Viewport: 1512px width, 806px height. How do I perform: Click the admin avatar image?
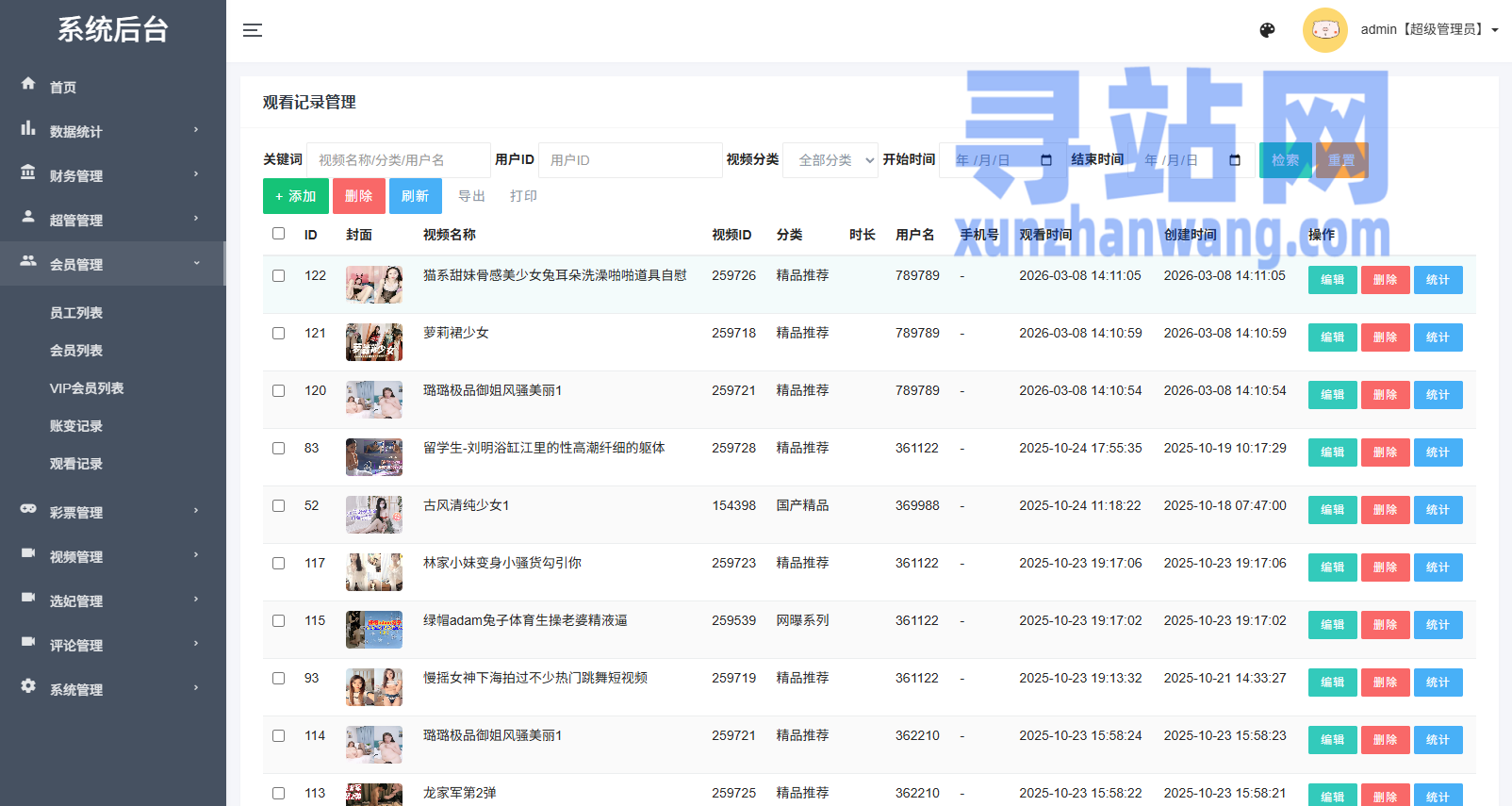click(x=1324, y=30)
